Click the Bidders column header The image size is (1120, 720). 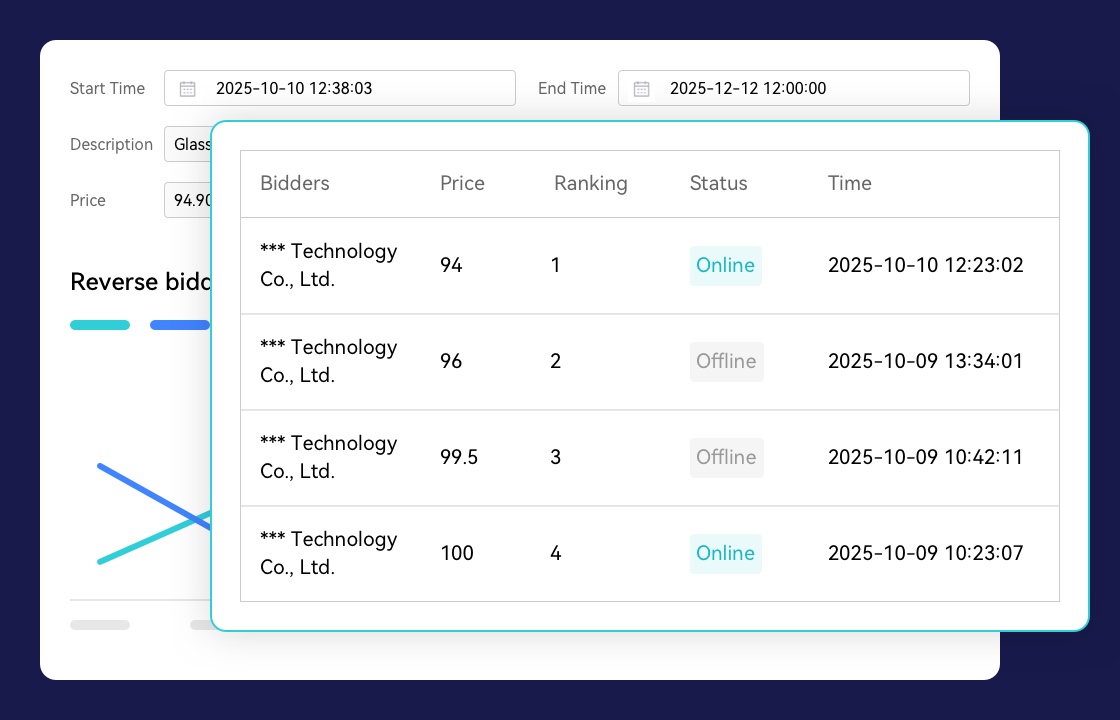coord(294,183)
